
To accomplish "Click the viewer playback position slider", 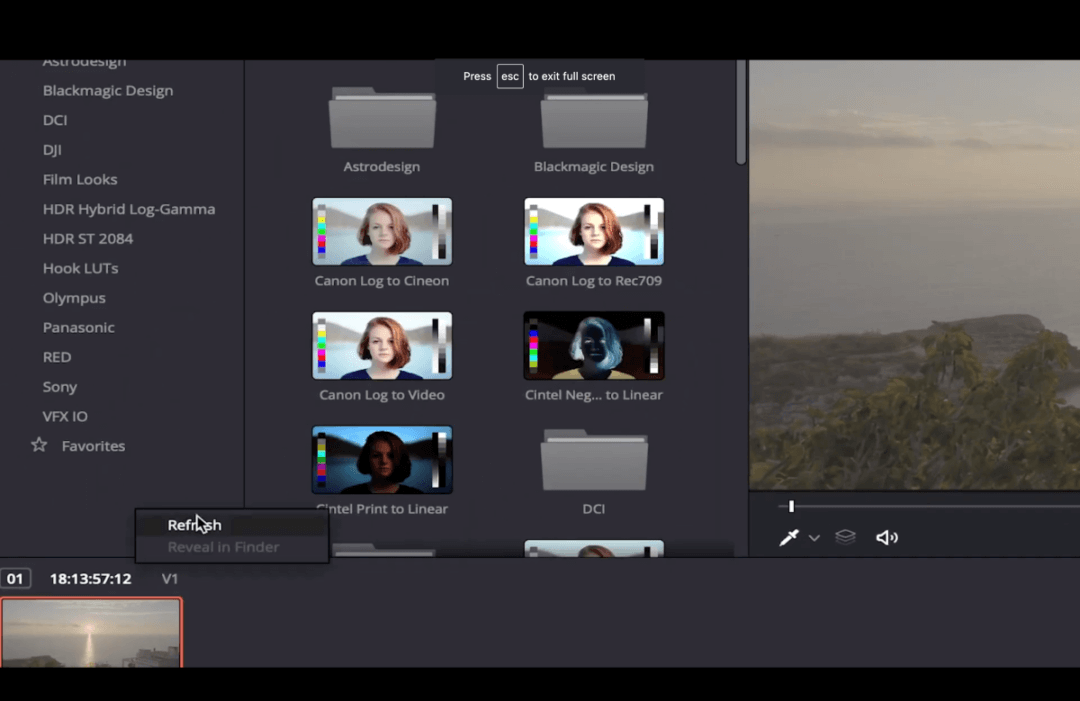I will (x=791, y=506).
